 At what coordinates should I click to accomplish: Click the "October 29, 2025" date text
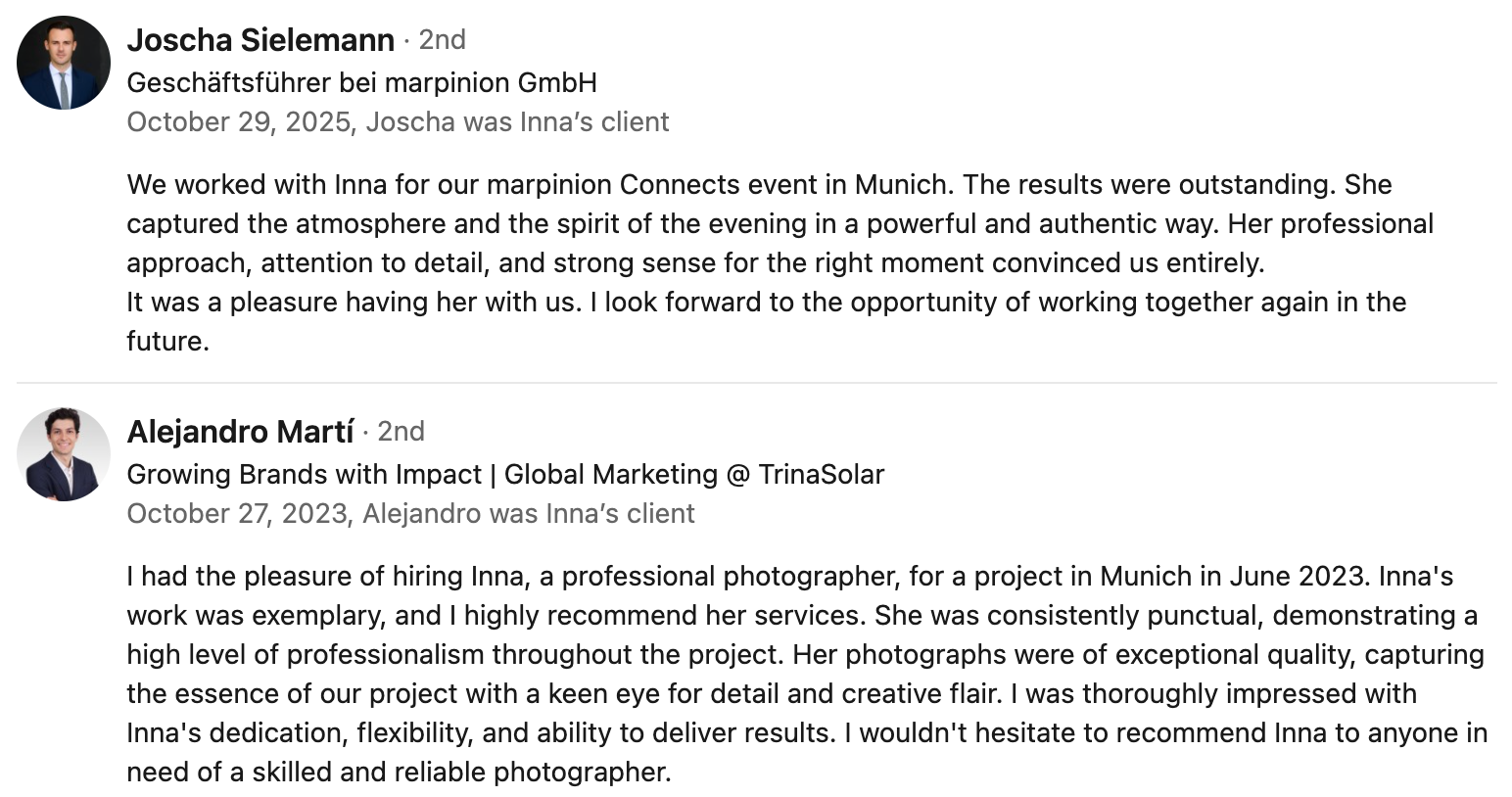pyautogui.click(x=239, y=122)
